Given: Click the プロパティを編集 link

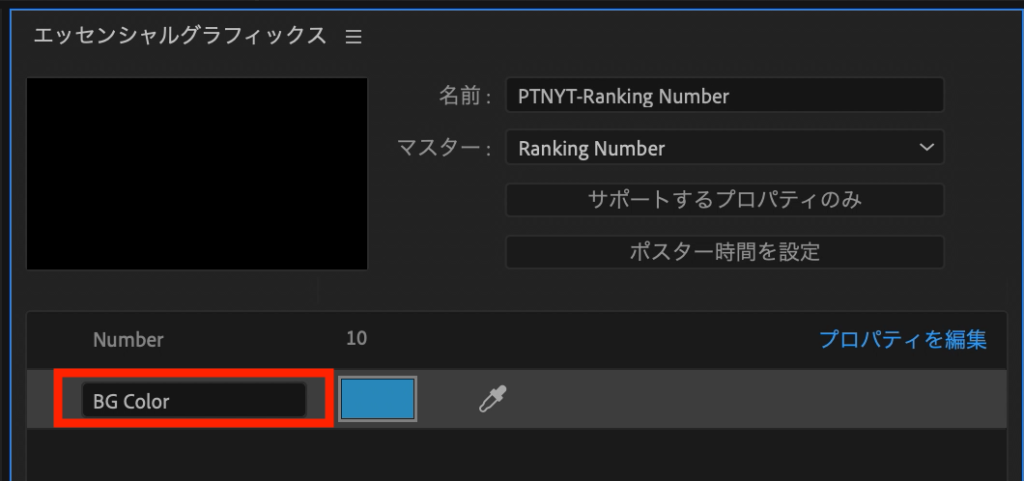Looking at the screenshot, I should pyautogui.click(x=903, y=339).
